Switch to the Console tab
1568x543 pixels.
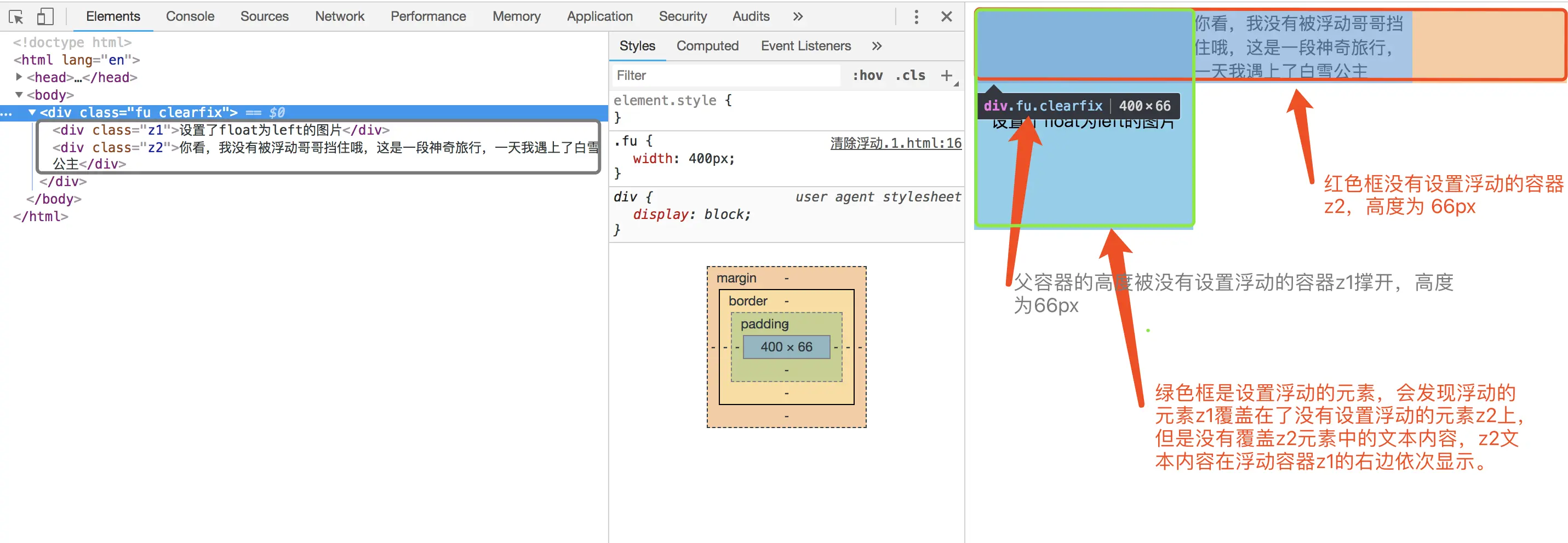click(x=190, y=16)
